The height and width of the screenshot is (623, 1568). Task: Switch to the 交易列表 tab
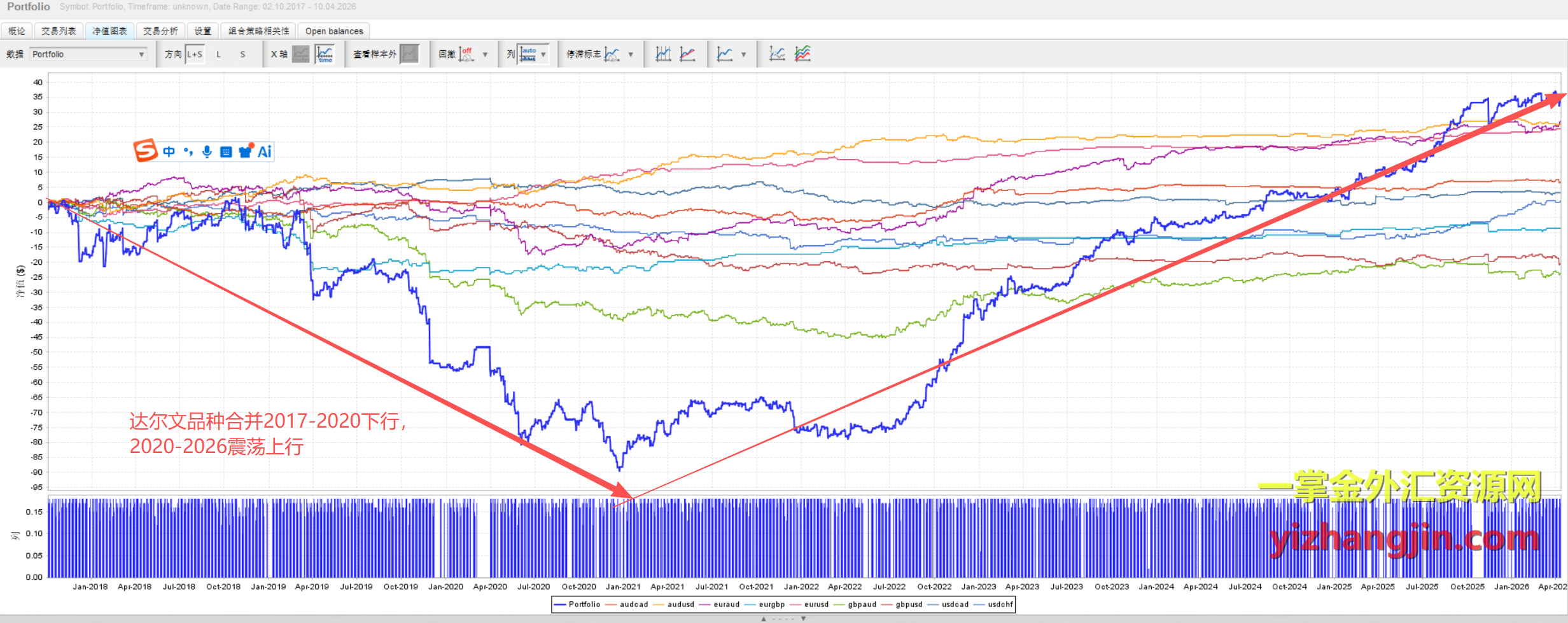tap(59, 31)
